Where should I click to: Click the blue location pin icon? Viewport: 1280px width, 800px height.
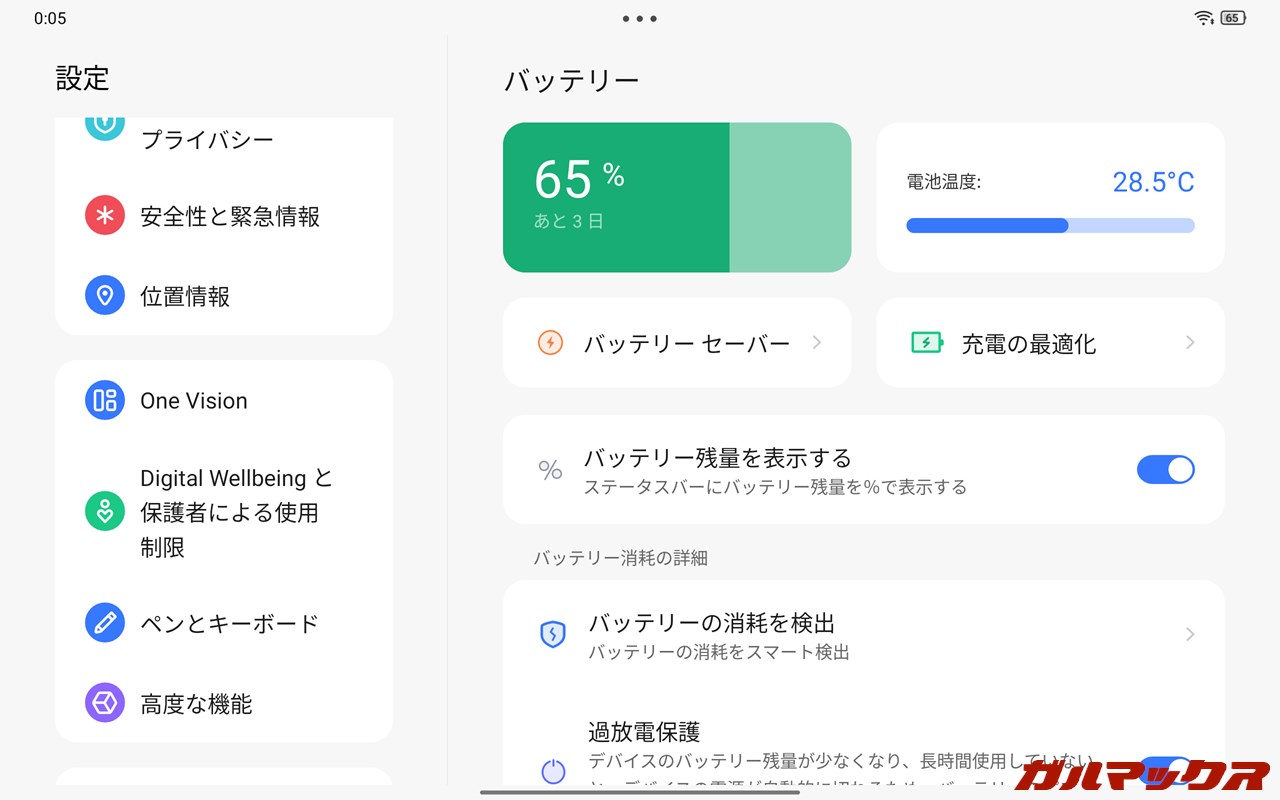pos(105,296)
